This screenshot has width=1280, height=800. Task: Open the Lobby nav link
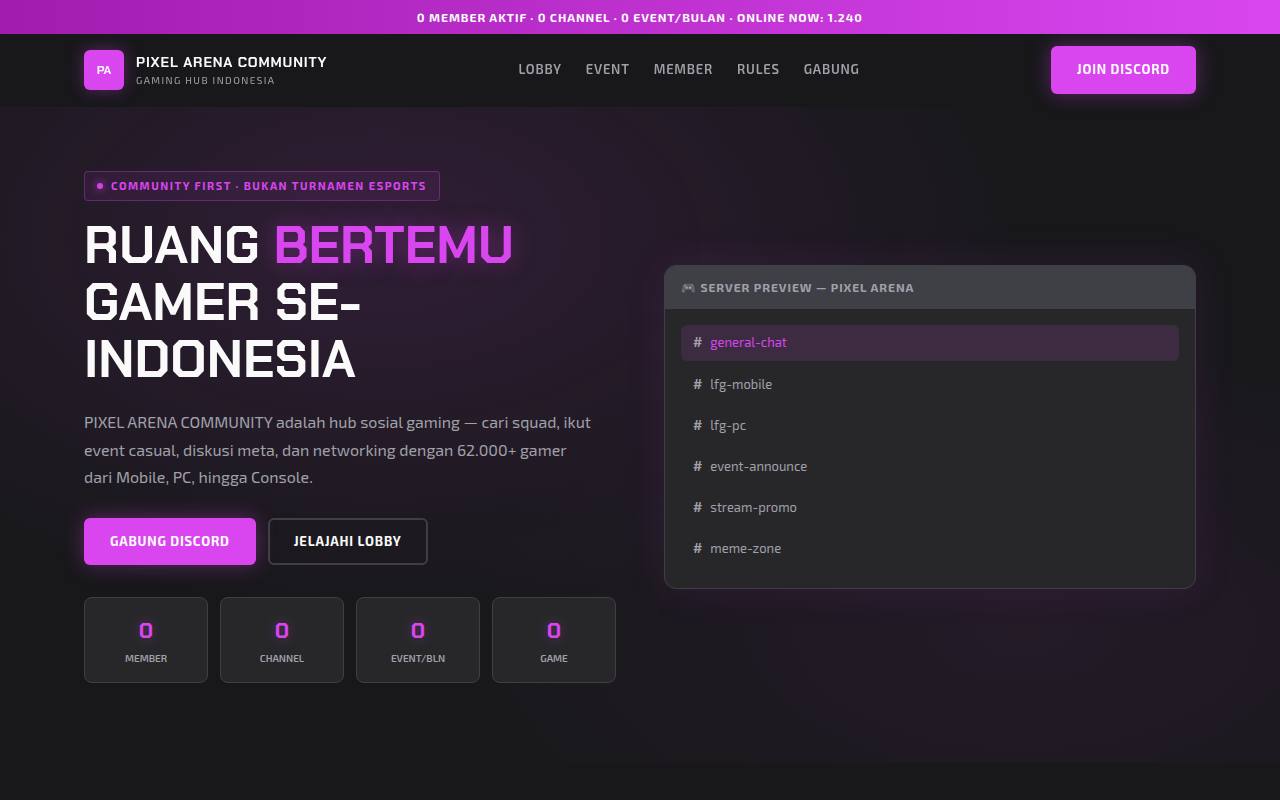(x=540, y=69)
